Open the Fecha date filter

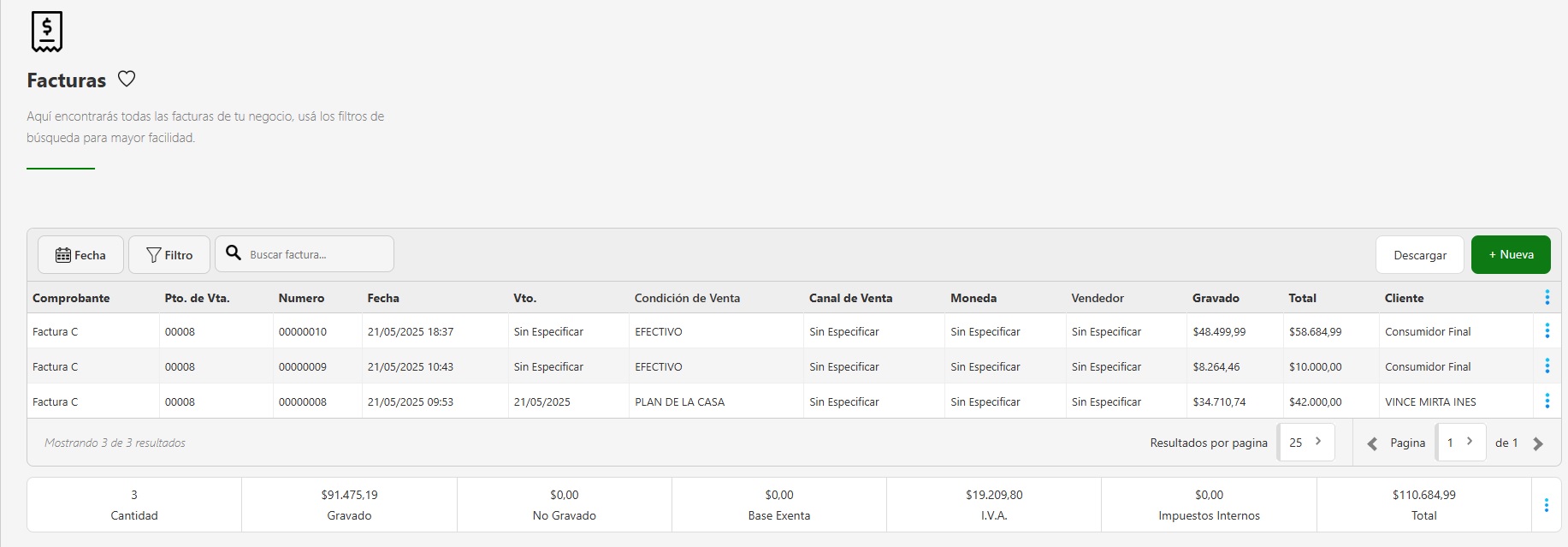tap(80, 255)
